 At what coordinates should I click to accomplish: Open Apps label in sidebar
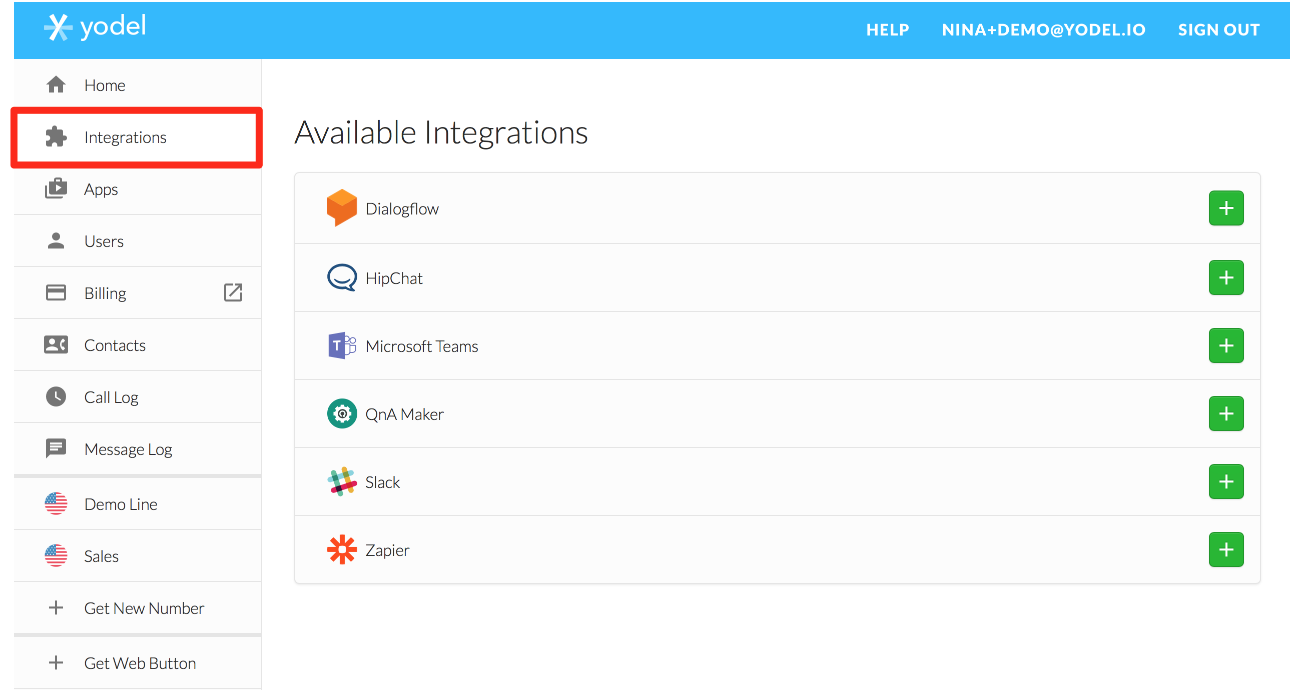101,190
